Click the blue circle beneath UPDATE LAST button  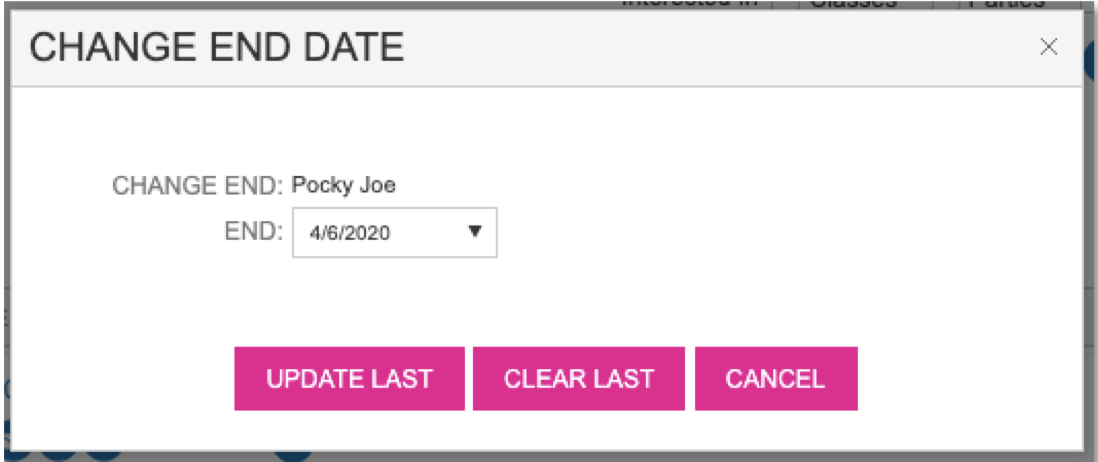click(x=293, y=453)
